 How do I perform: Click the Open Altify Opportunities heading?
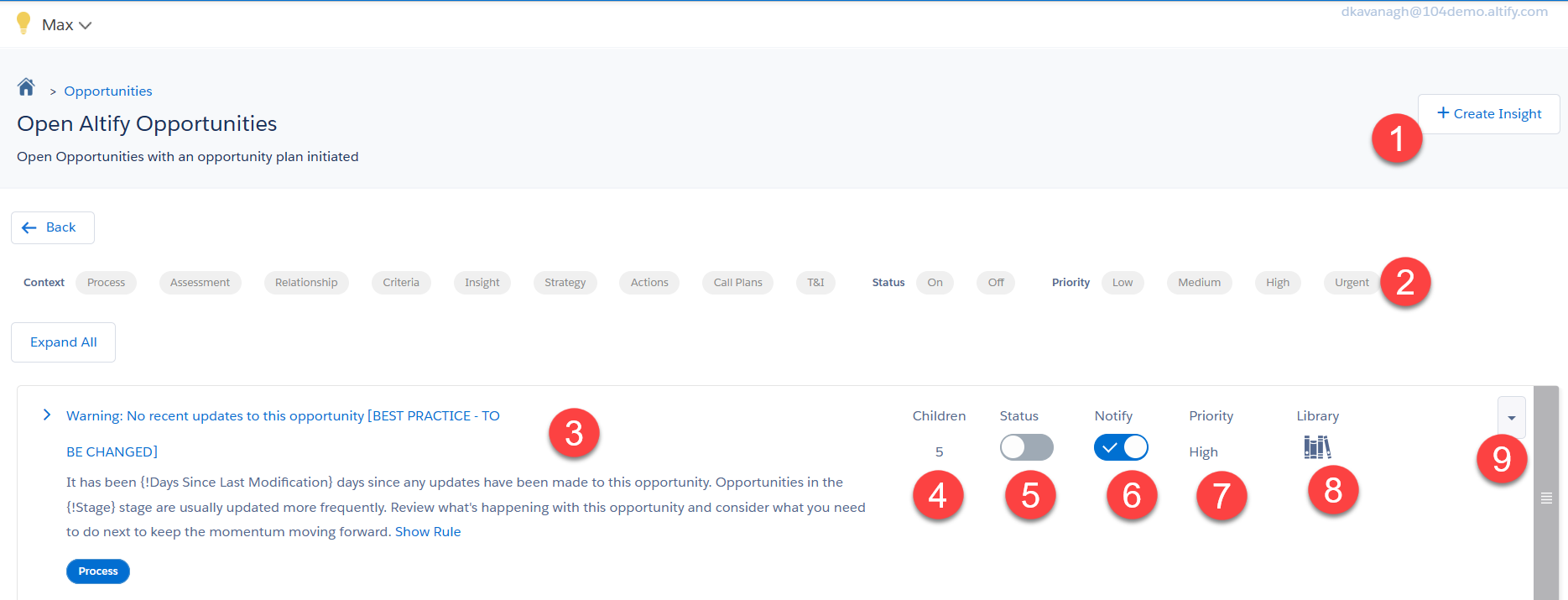click(147, 124)
